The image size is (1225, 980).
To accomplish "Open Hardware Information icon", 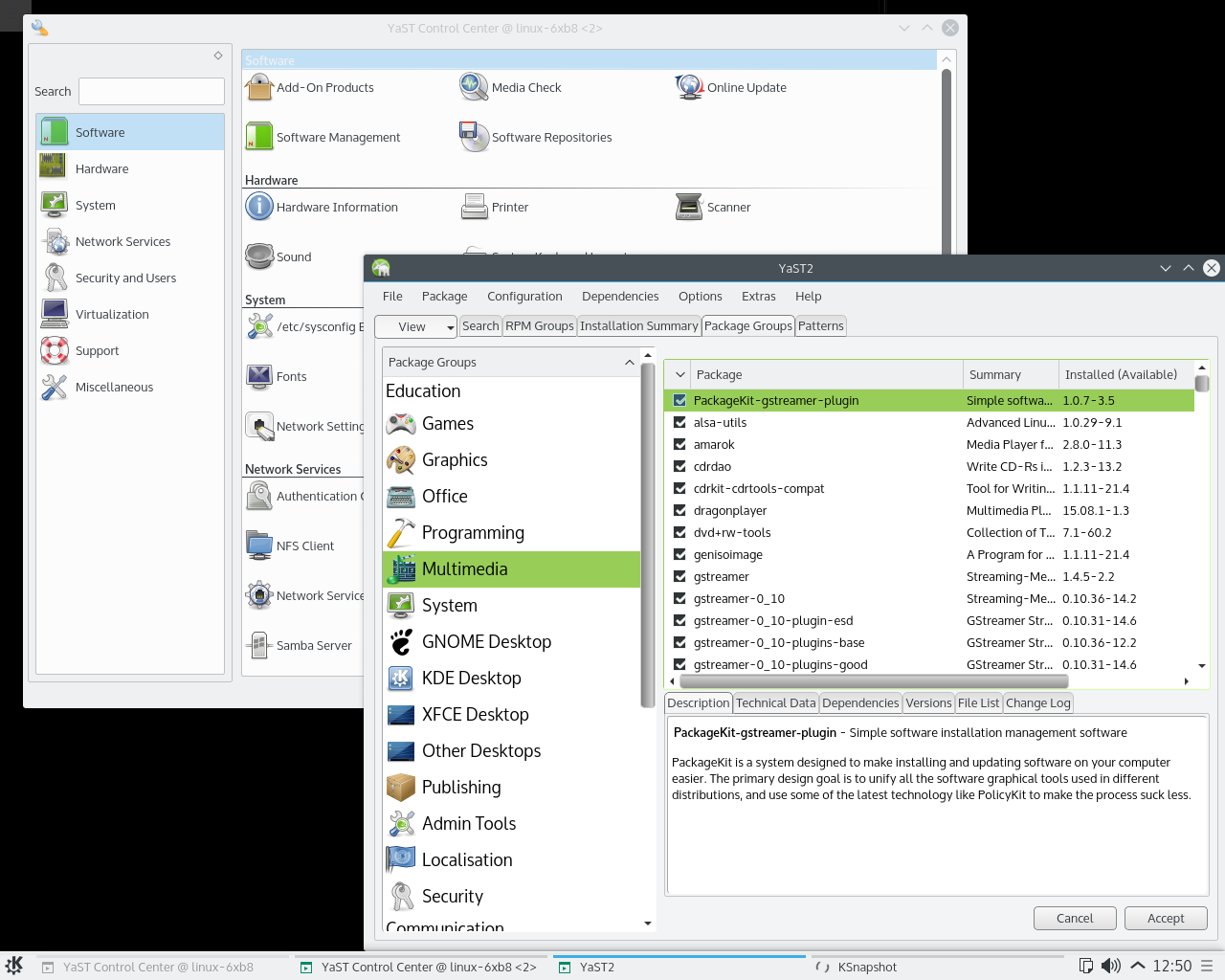I will click(259, 207).
